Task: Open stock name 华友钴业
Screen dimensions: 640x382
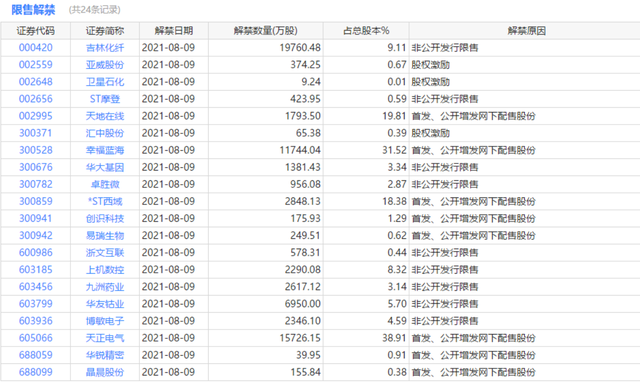Action: click(x=105, y=304)
